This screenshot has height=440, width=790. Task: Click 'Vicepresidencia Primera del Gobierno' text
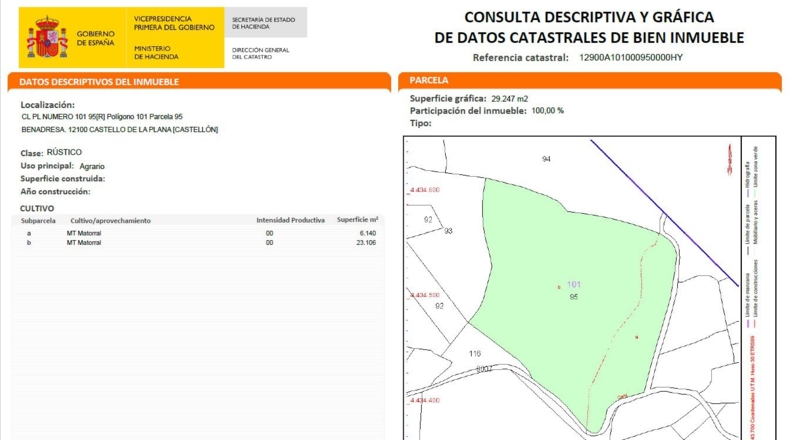click(174, 23)
